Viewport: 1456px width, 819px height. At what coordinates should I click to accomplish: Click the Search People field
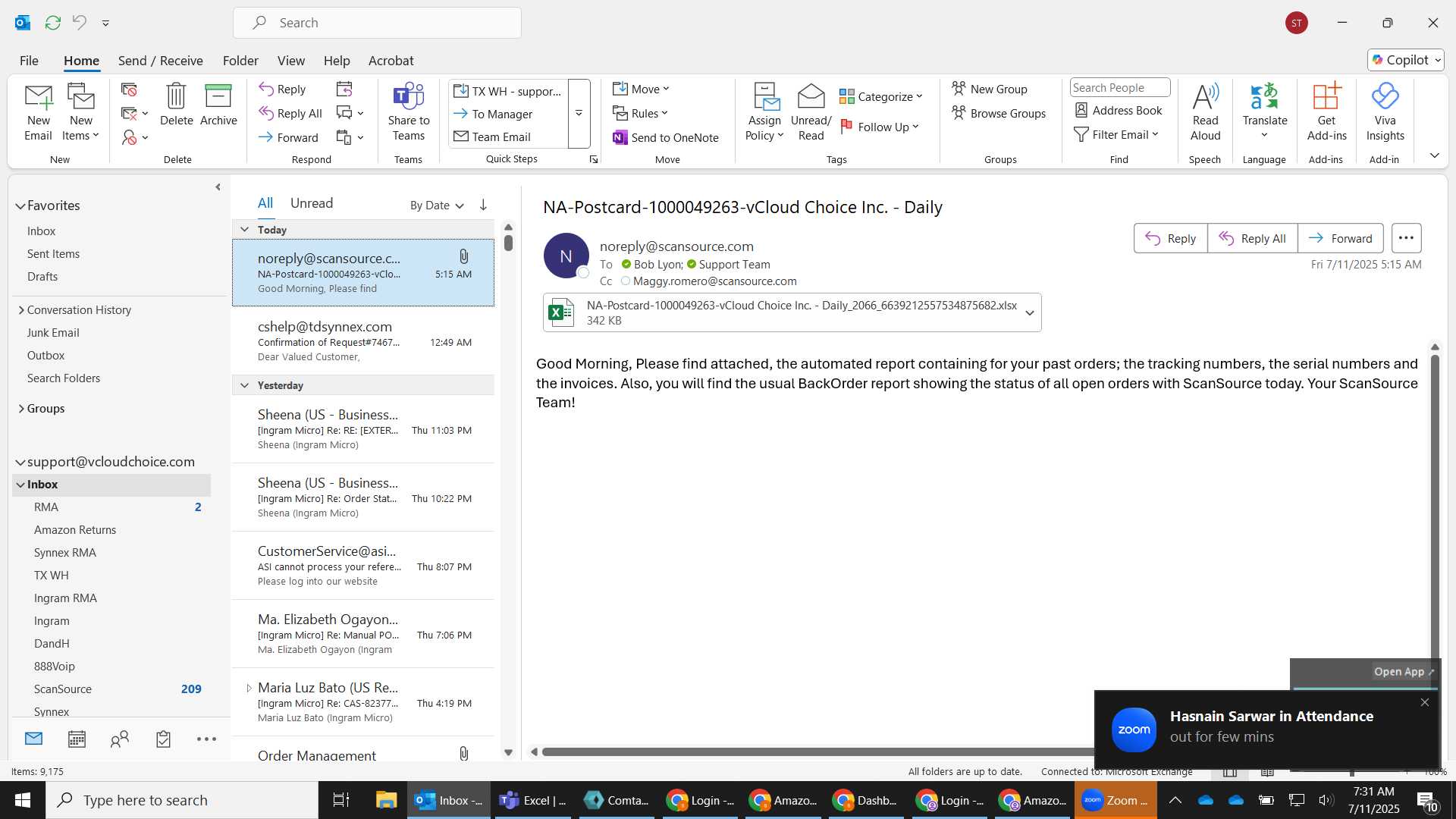1120,88
